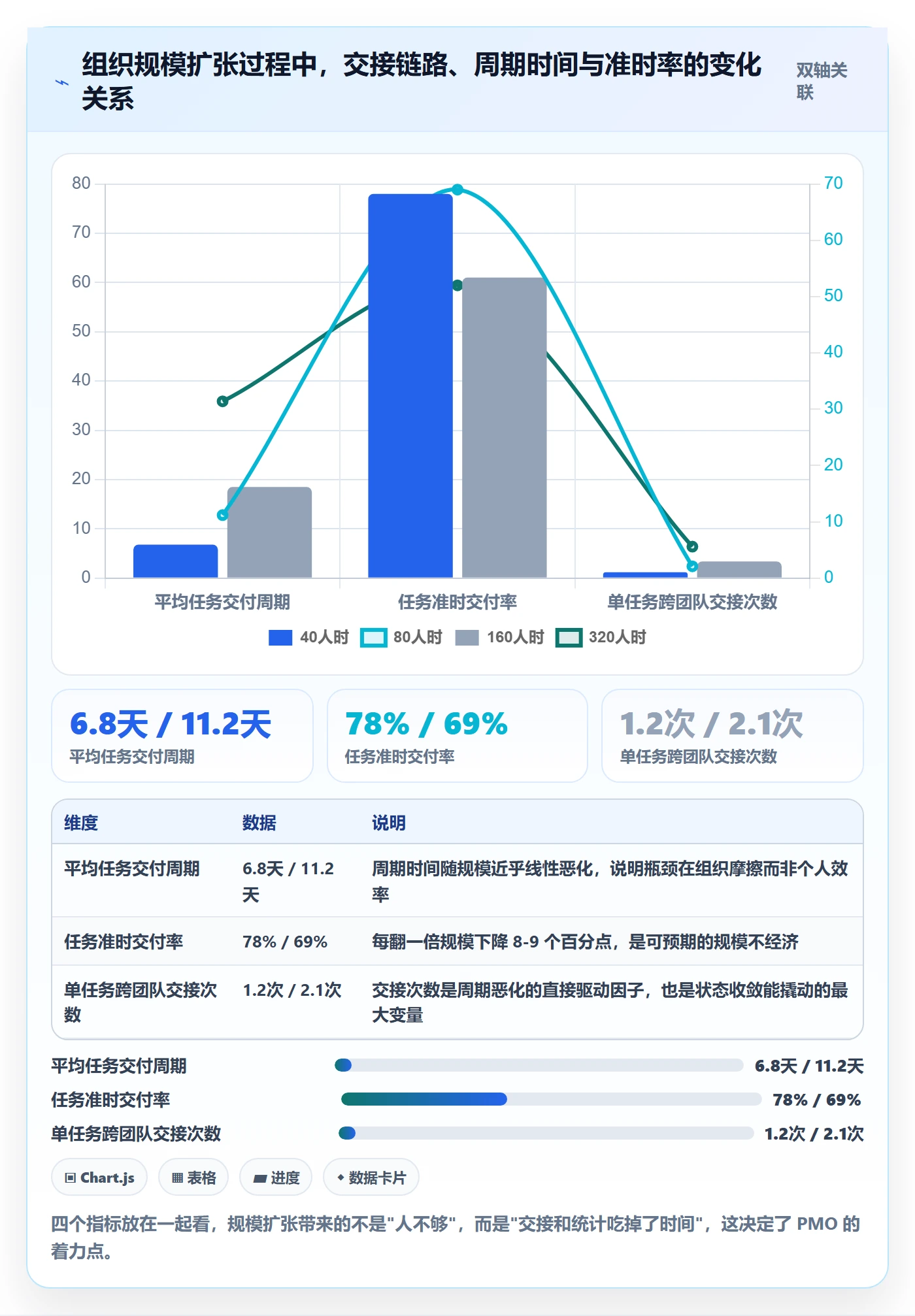The width and height of the screenshot is (915, 1316).
Task: Click the 6.8天 / 11.2天 data card
Action: [x=182, y=736]
